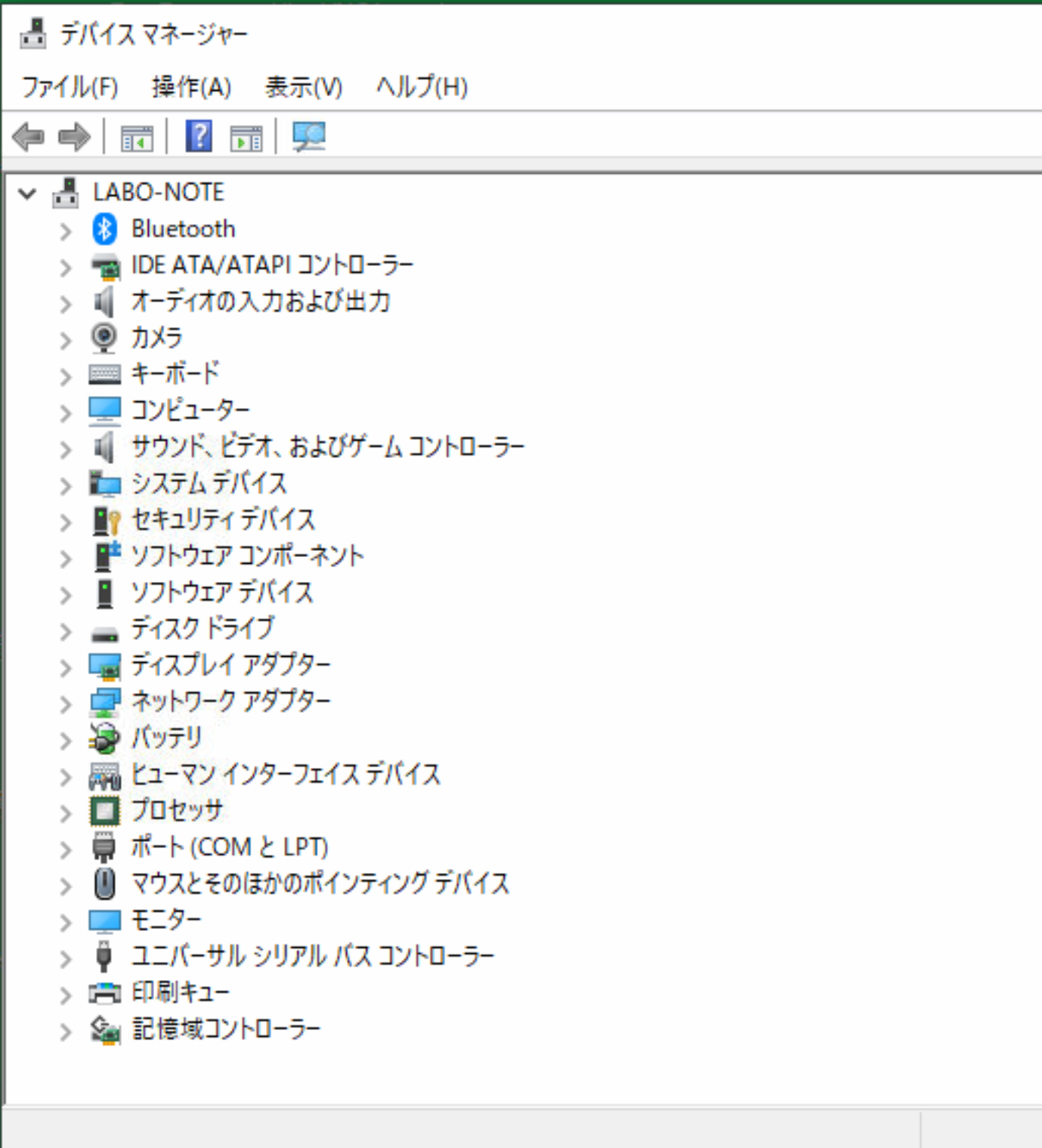The image size is (1042, 1148).
Task: Open Help using the question mark icon
Action: pyautogui.click(x=198, y=137)
